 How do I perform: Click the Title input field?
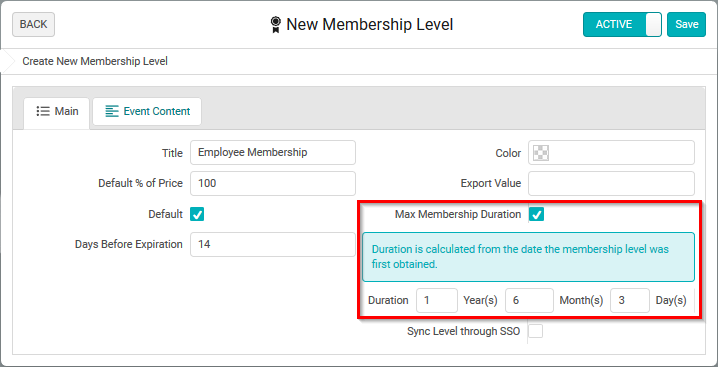pos(273,153)
